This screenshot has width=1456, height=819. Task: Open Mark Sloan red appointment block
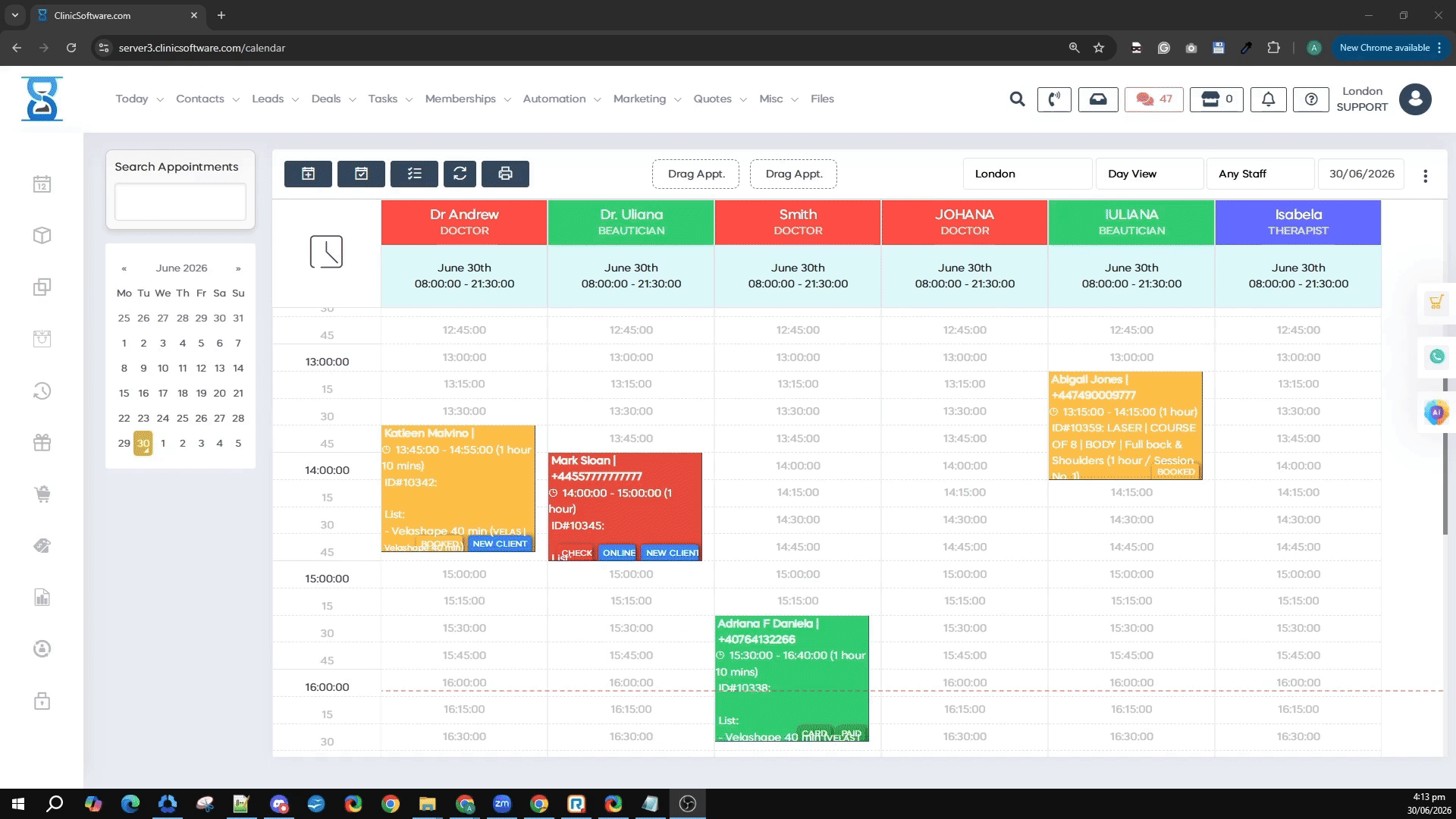pos(625,507)
